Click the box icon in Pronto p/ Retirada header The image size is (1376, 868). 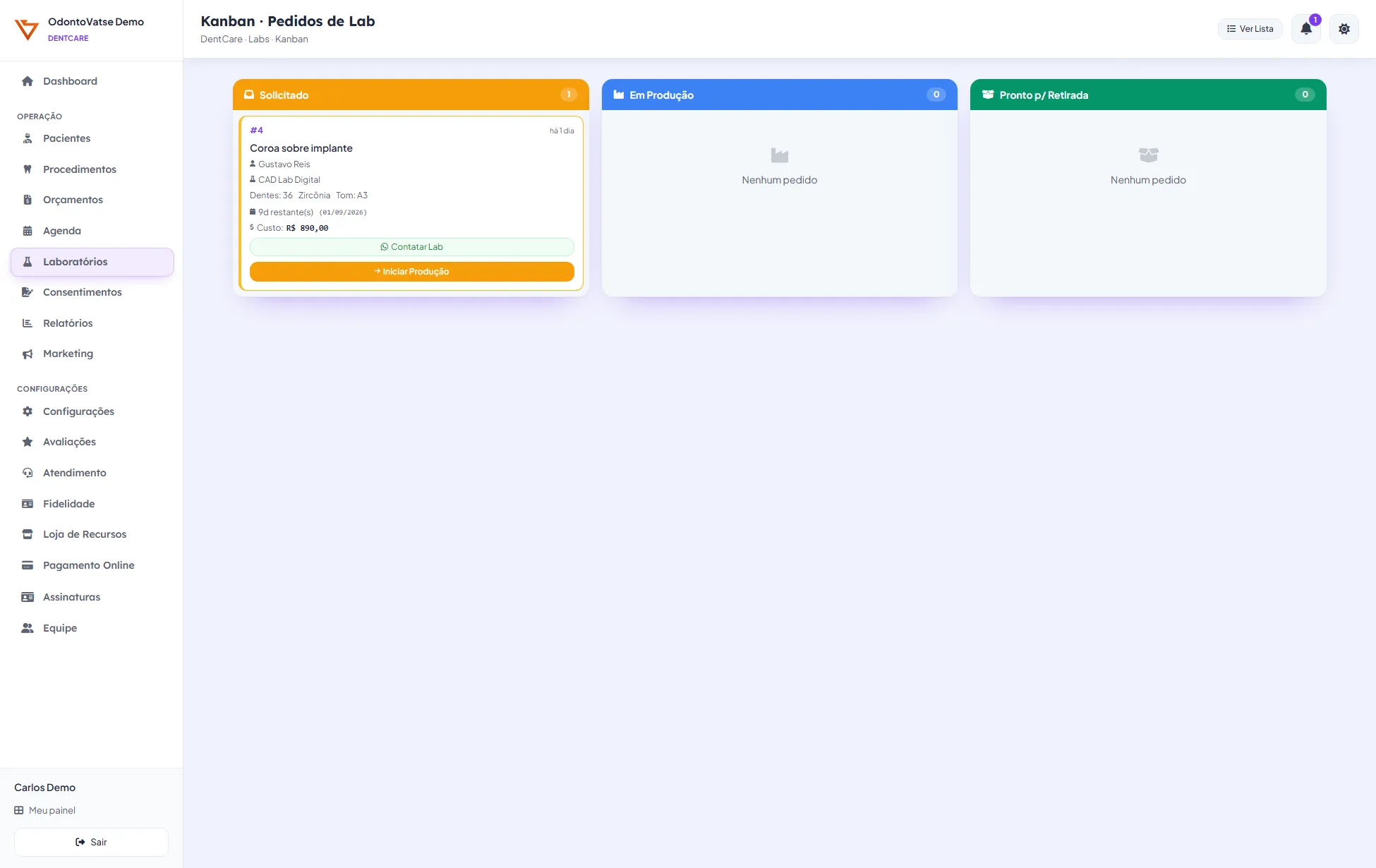click(x=988, y=95)
